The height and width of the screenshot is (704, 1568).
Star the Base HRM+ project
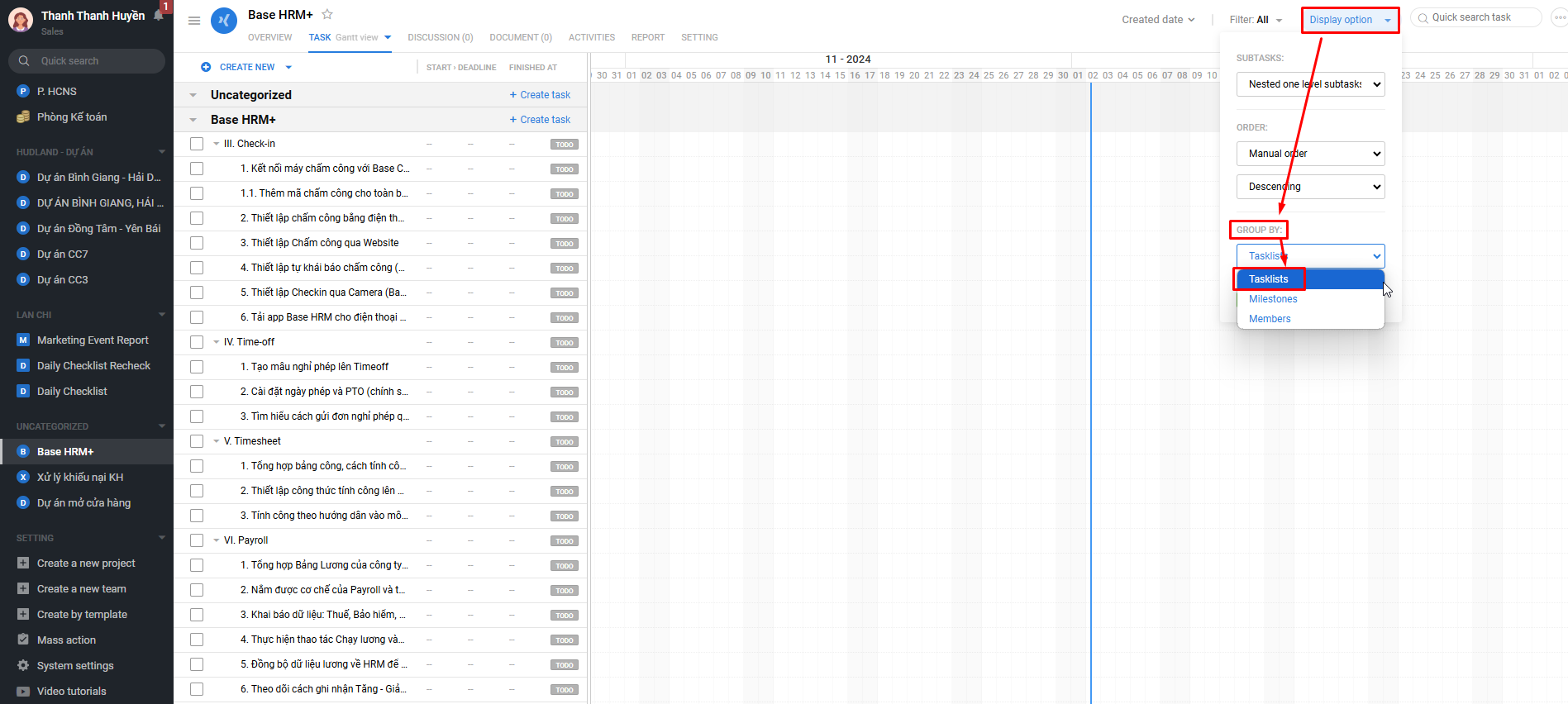[327, 14]
